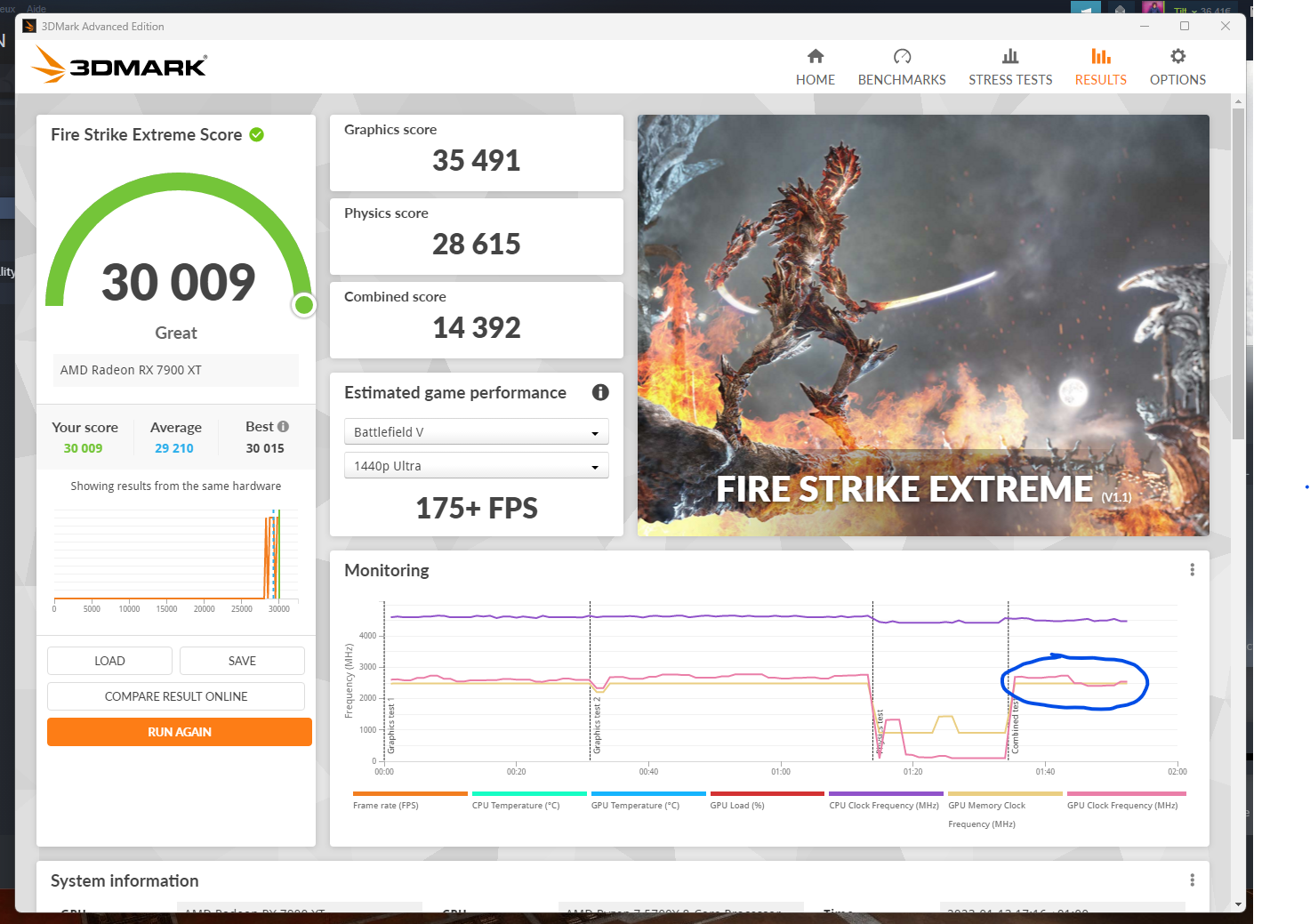Click the large 30 009 gauge score
The height and width of the screenshot is (924, 1310).
(178, 282)
